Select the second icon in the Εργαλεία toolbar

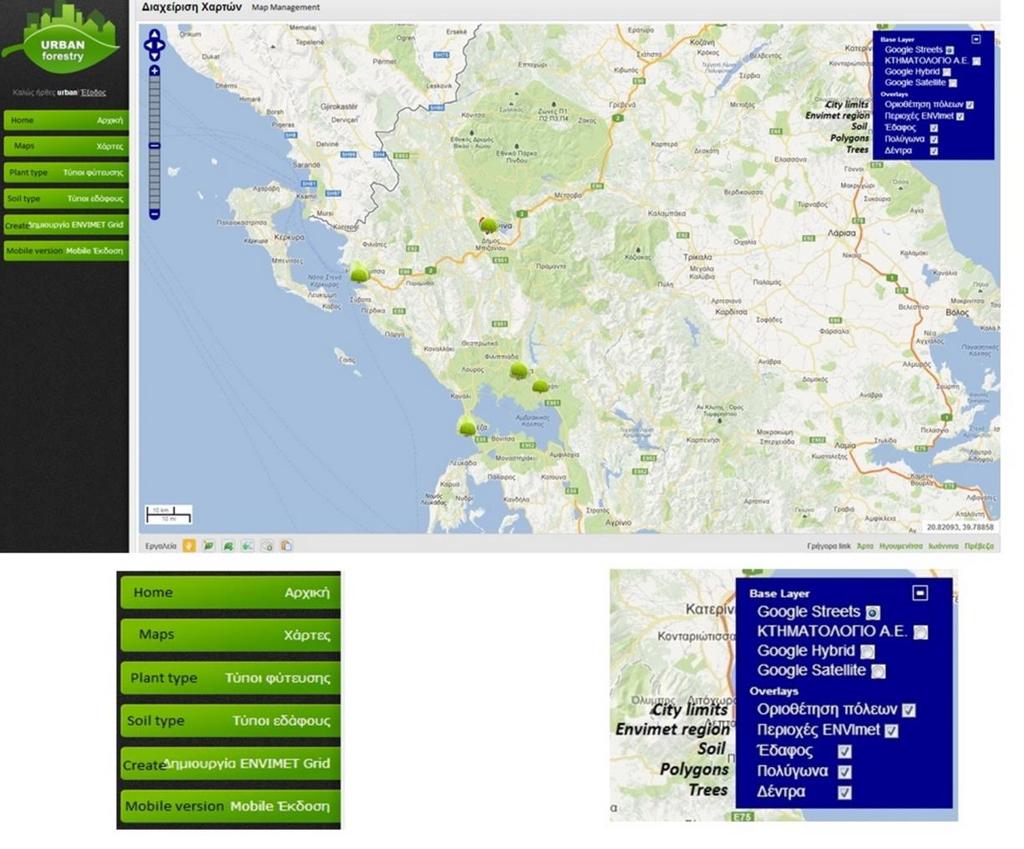(208, 545)
